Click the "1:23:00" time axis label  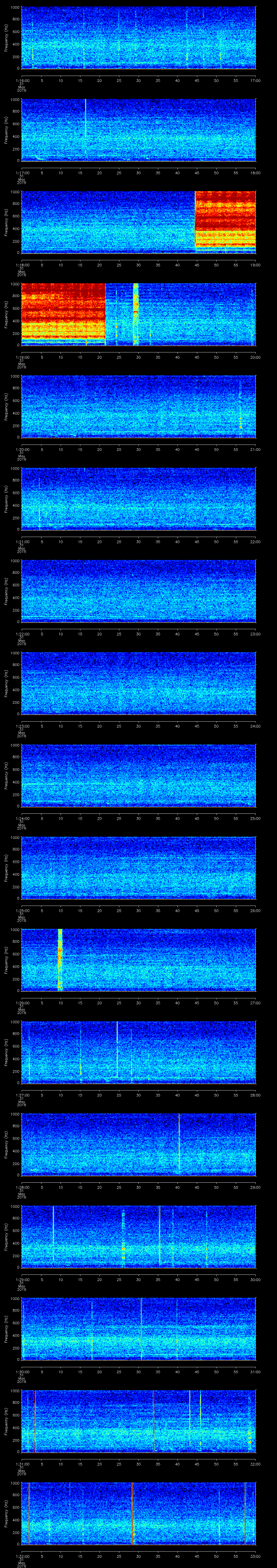click(x=22, y=726)
